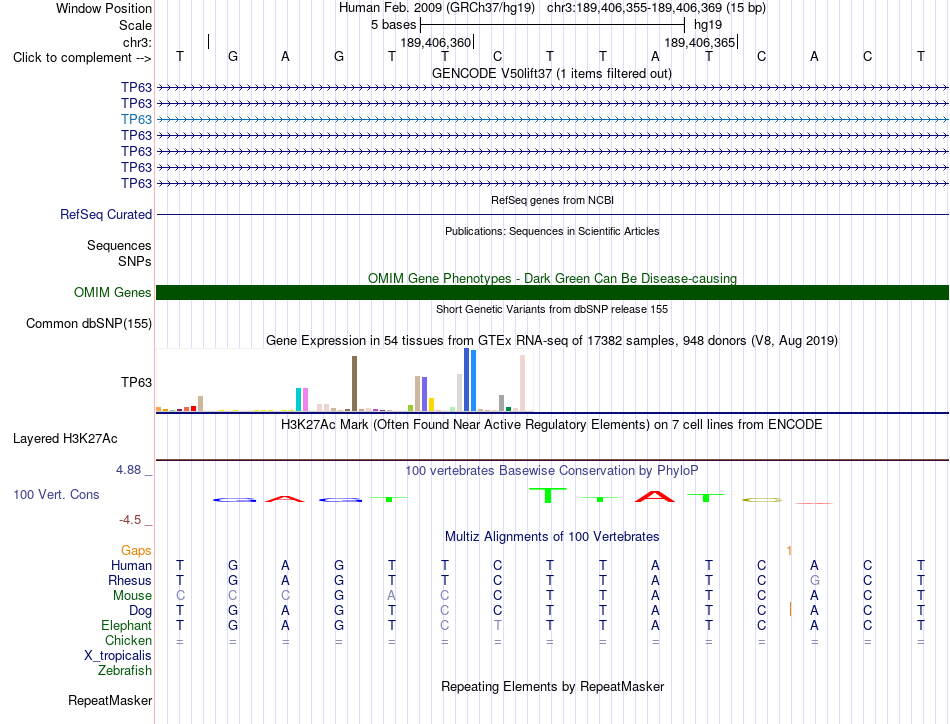
Task: Click the '5 bases' scale bar text
Action: point(394,25)
